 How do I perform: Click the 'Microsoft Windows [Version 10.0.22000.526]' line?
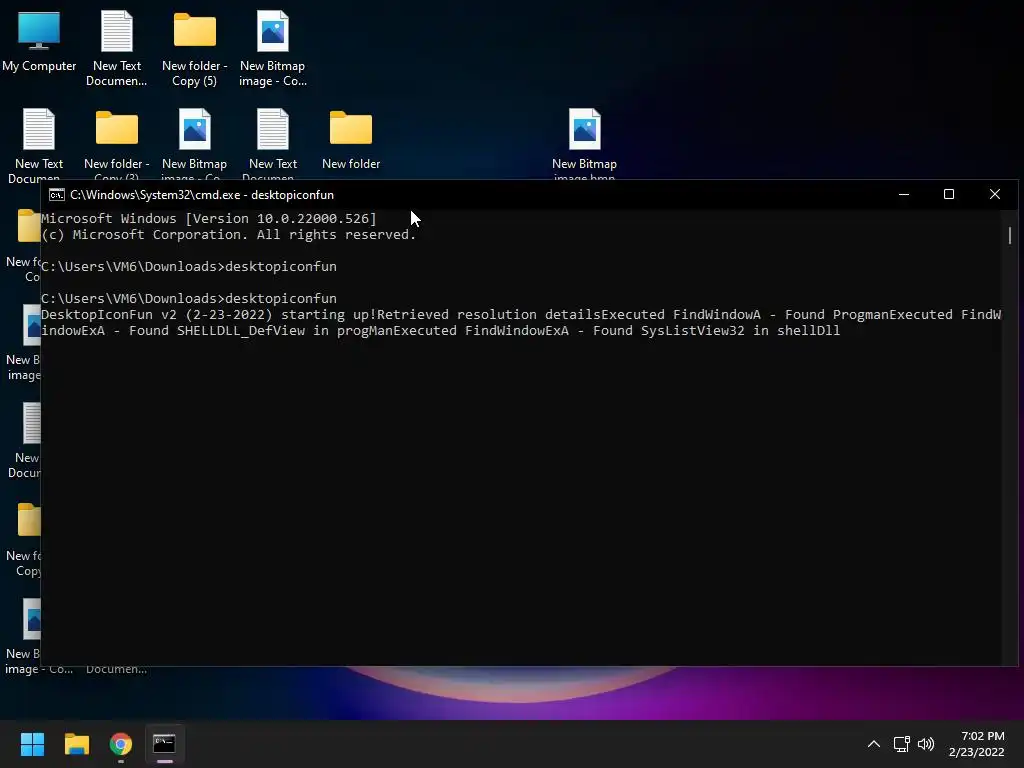tap(209, 219)
